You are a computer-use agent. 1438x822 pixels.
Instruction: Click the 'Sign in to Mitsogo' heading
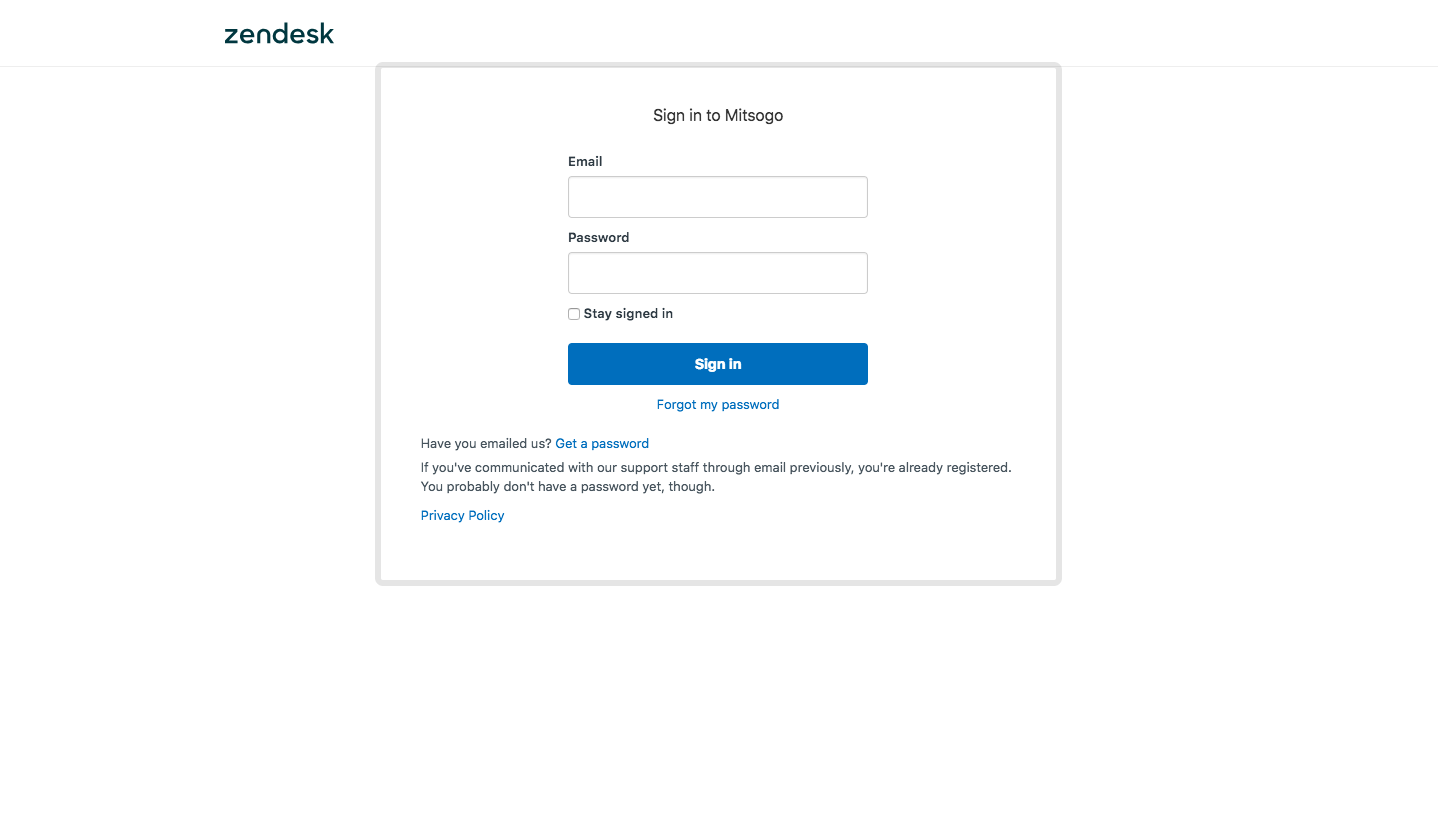tap(718, 116)
